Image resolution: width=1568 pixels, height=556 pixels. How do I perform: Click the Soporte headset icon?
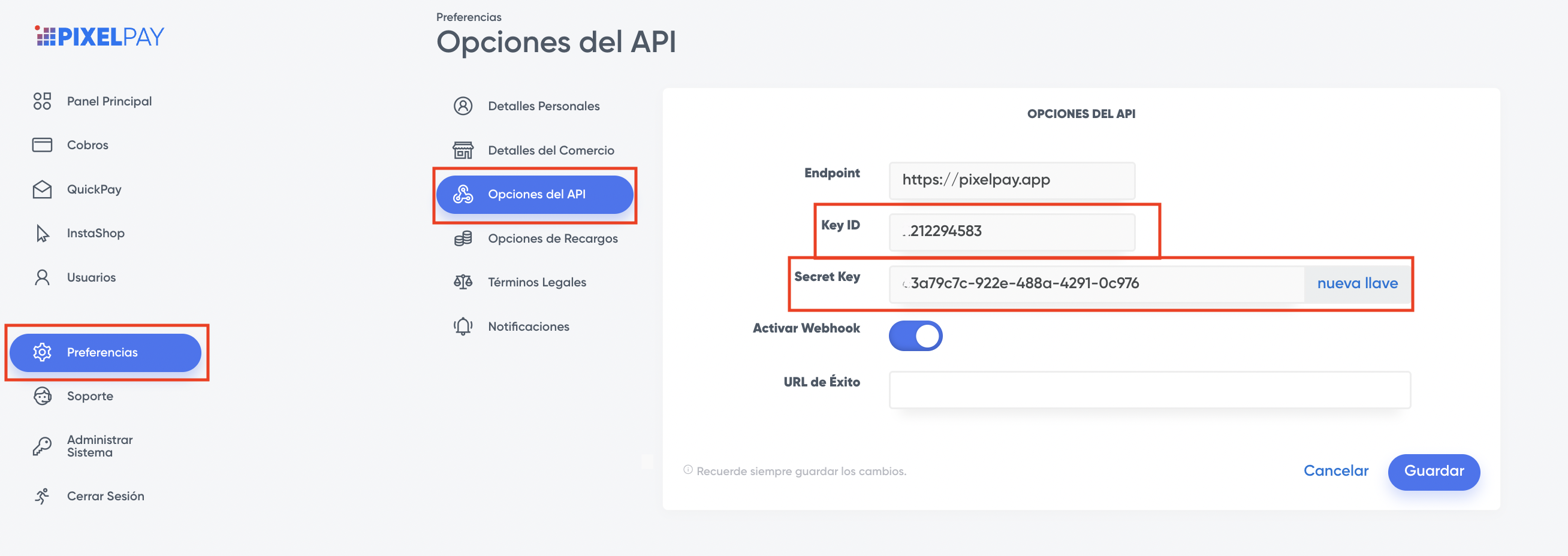(42, 396)
